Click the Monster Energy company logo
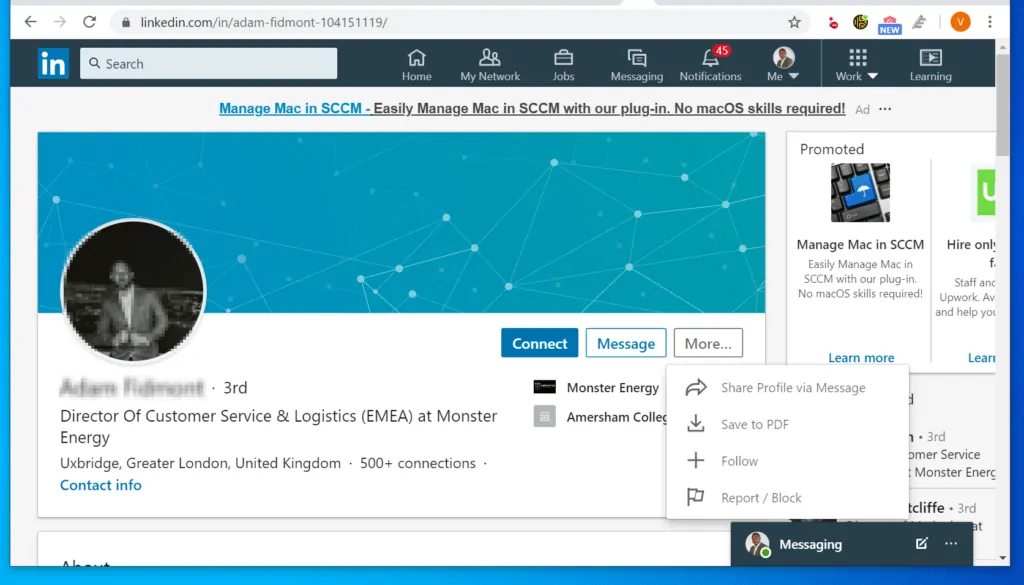Viewport: 1024px width, 585px height. pos(545,387)
